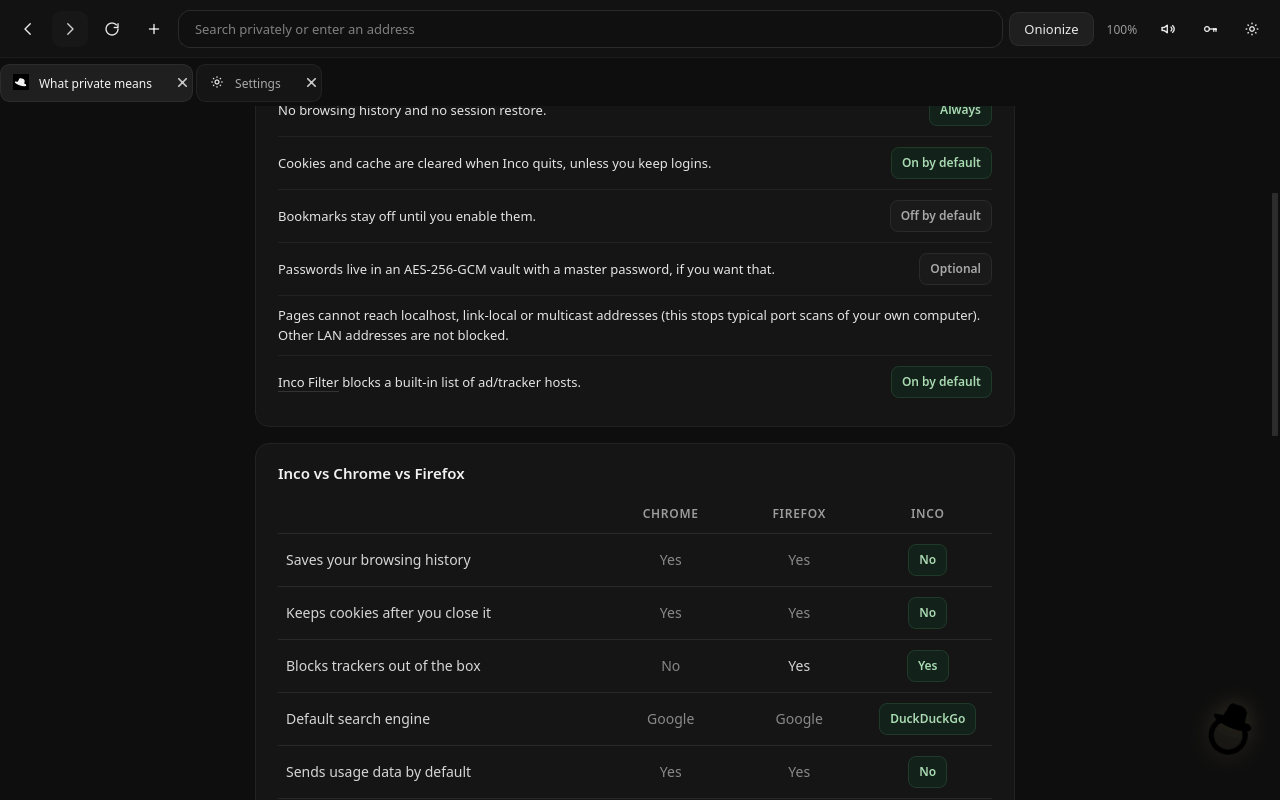Click the 'Optional' badge for passwords vault
This screenshot has height=800, width=1280.
pos(955,269)
